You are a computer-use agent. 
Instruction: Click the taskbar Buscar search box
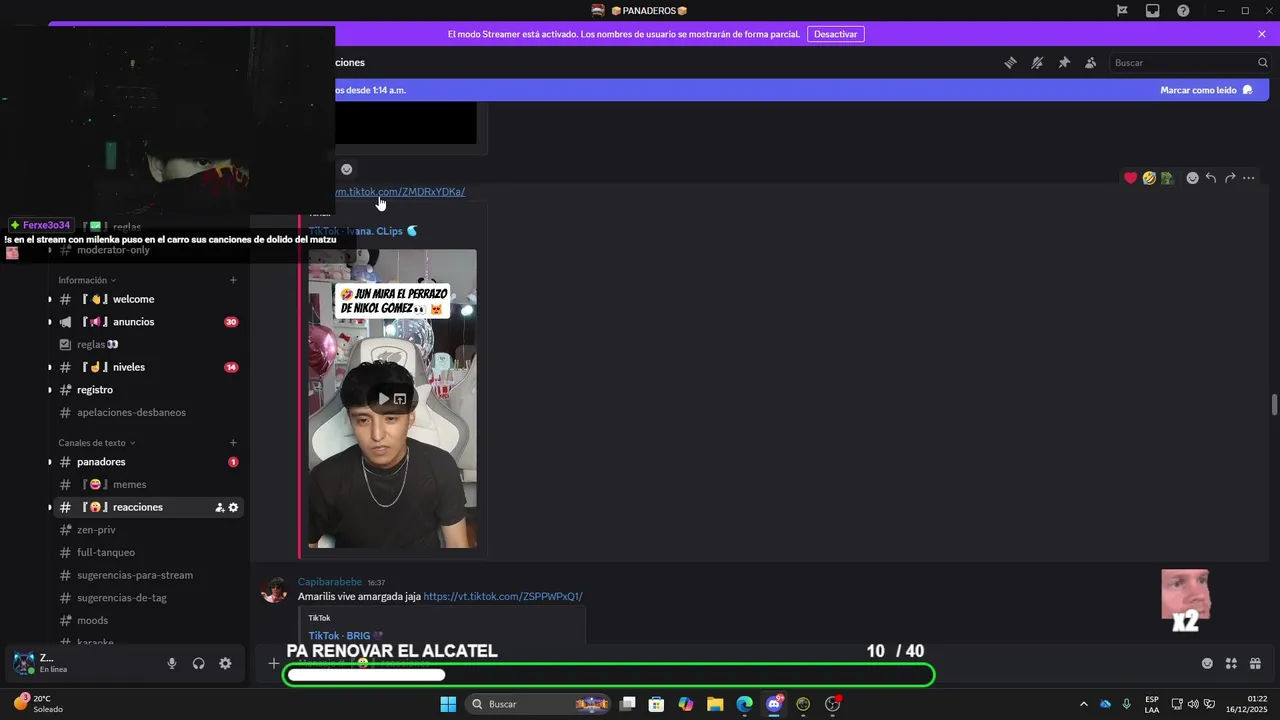point(538,704)
